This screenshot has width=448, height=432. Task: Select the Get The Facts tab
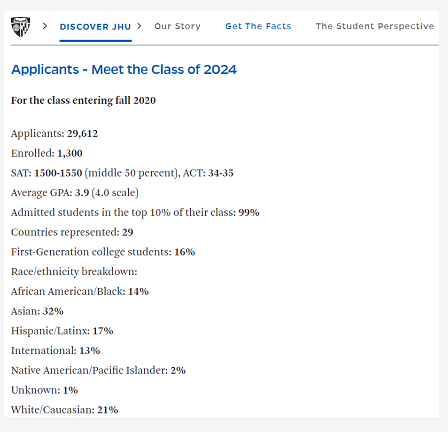click(258, 26)
